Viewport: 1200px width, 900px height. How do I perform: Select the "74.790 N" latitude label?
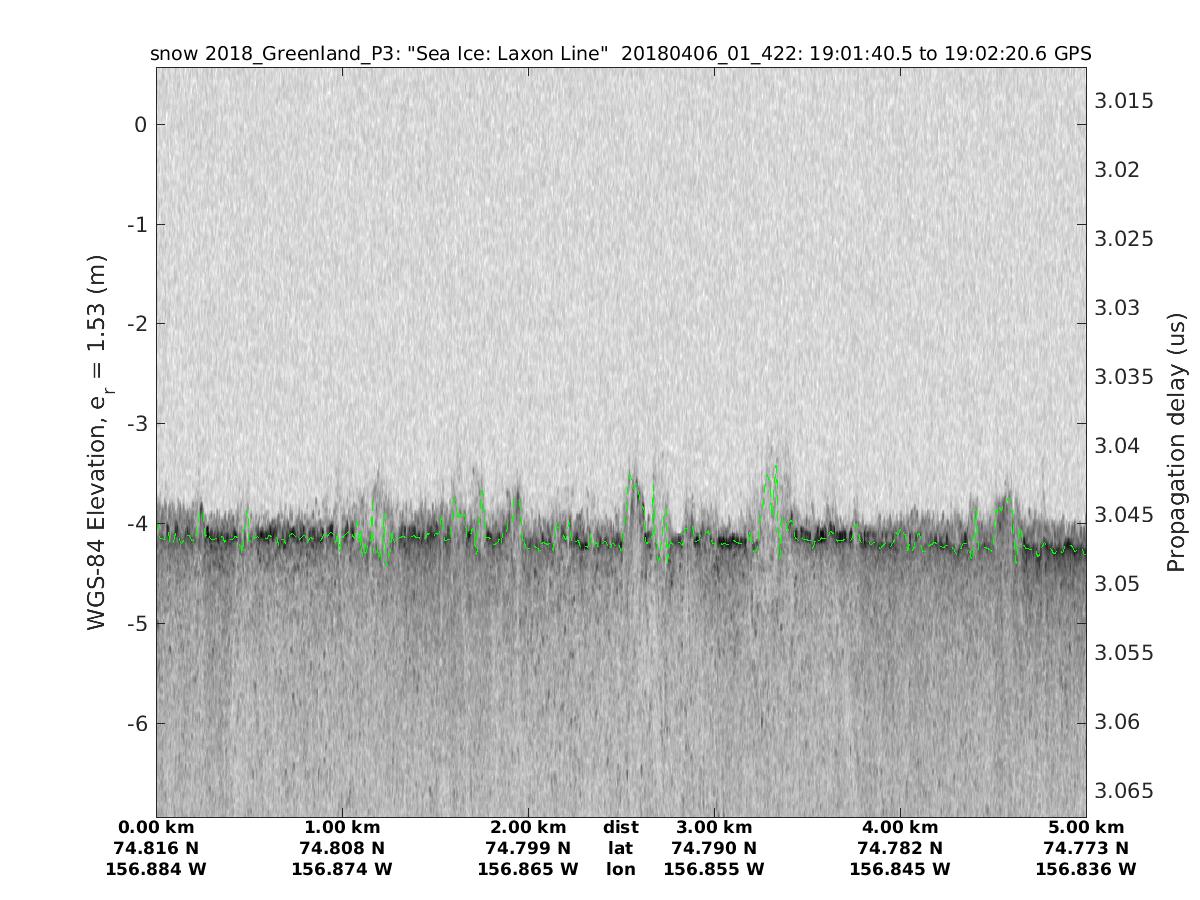point(714,849)
